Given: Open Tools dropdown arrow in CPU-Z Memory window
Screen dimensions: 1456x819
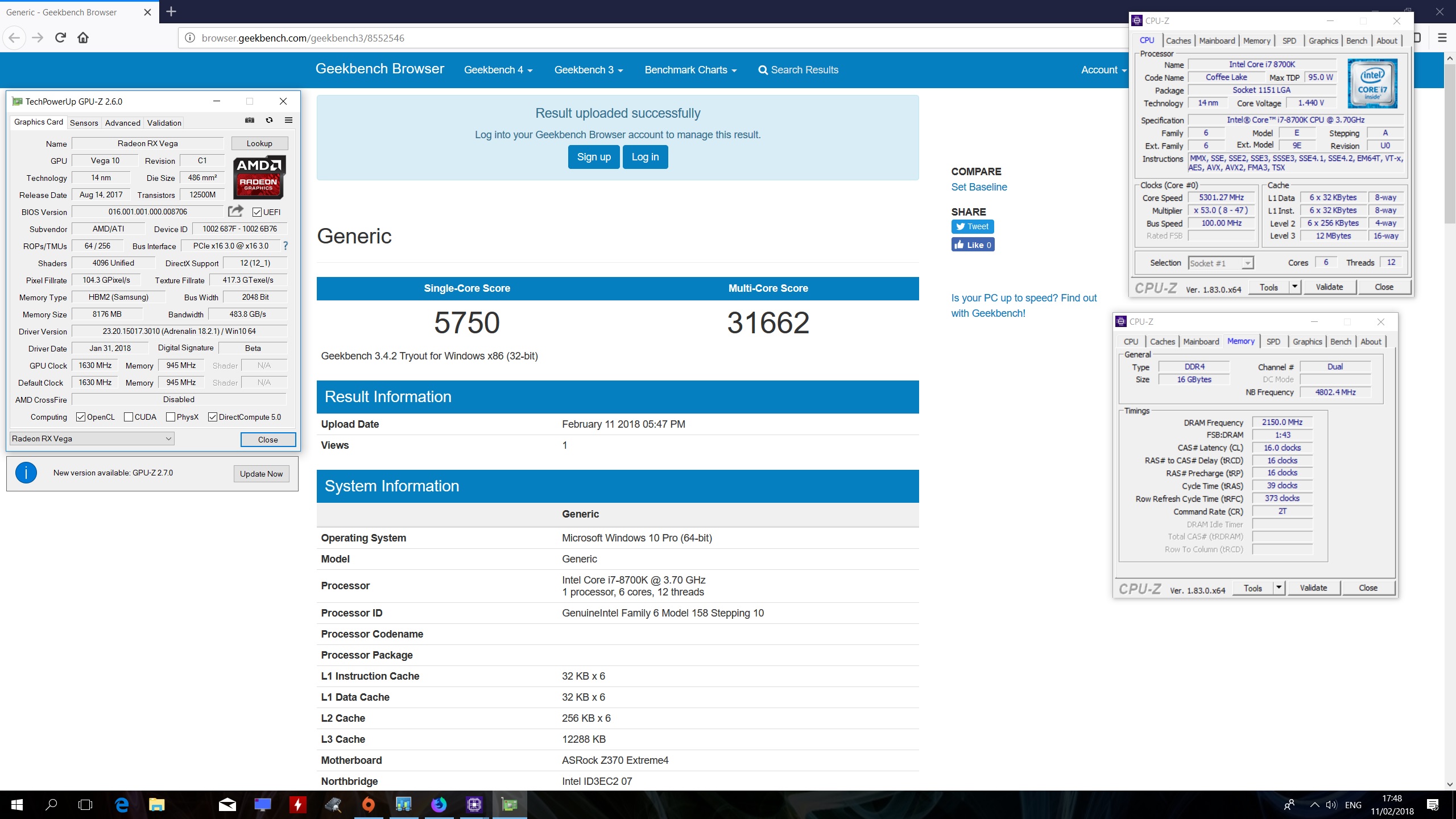Looking at the screenshot, I should (x=1279, y=588).
